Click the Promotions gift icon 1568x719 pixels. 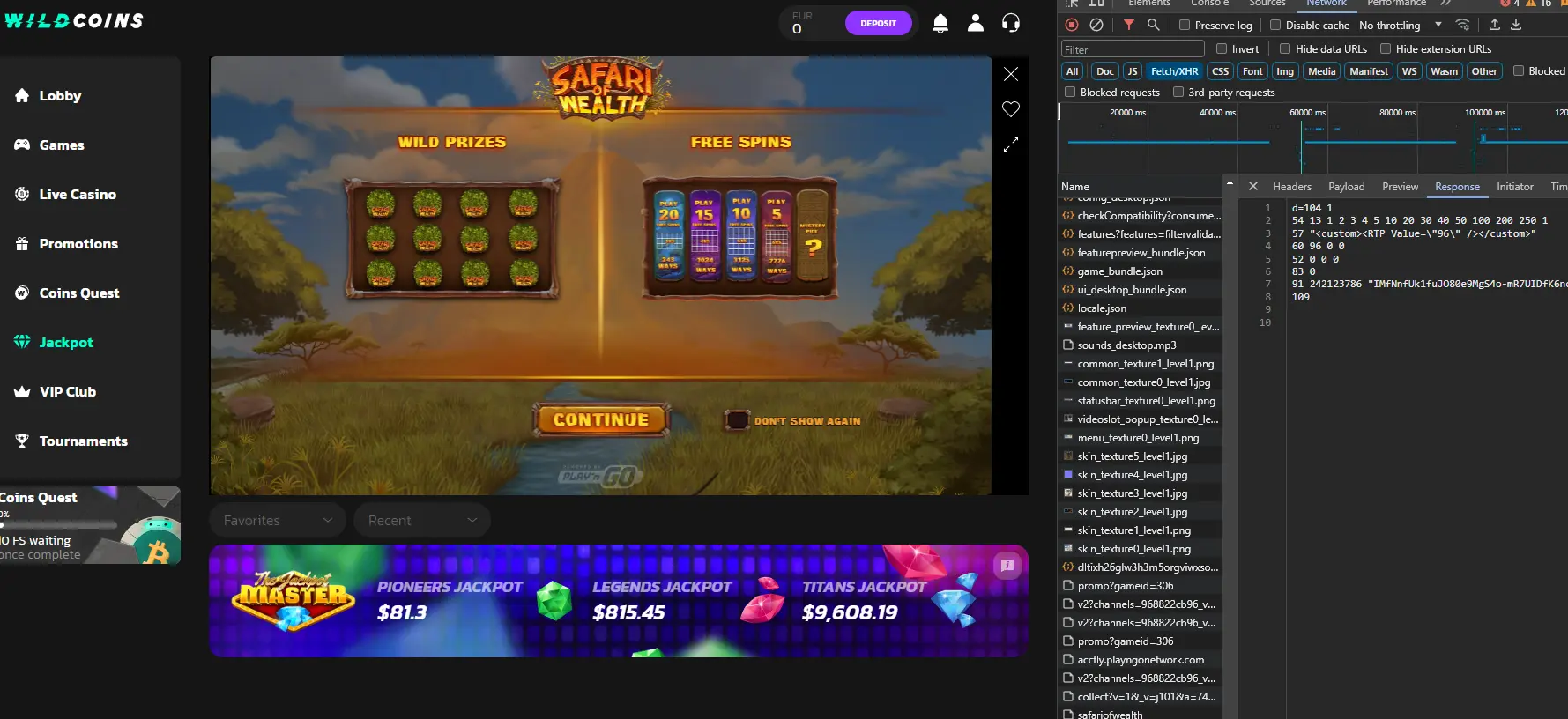pos(22,243)
